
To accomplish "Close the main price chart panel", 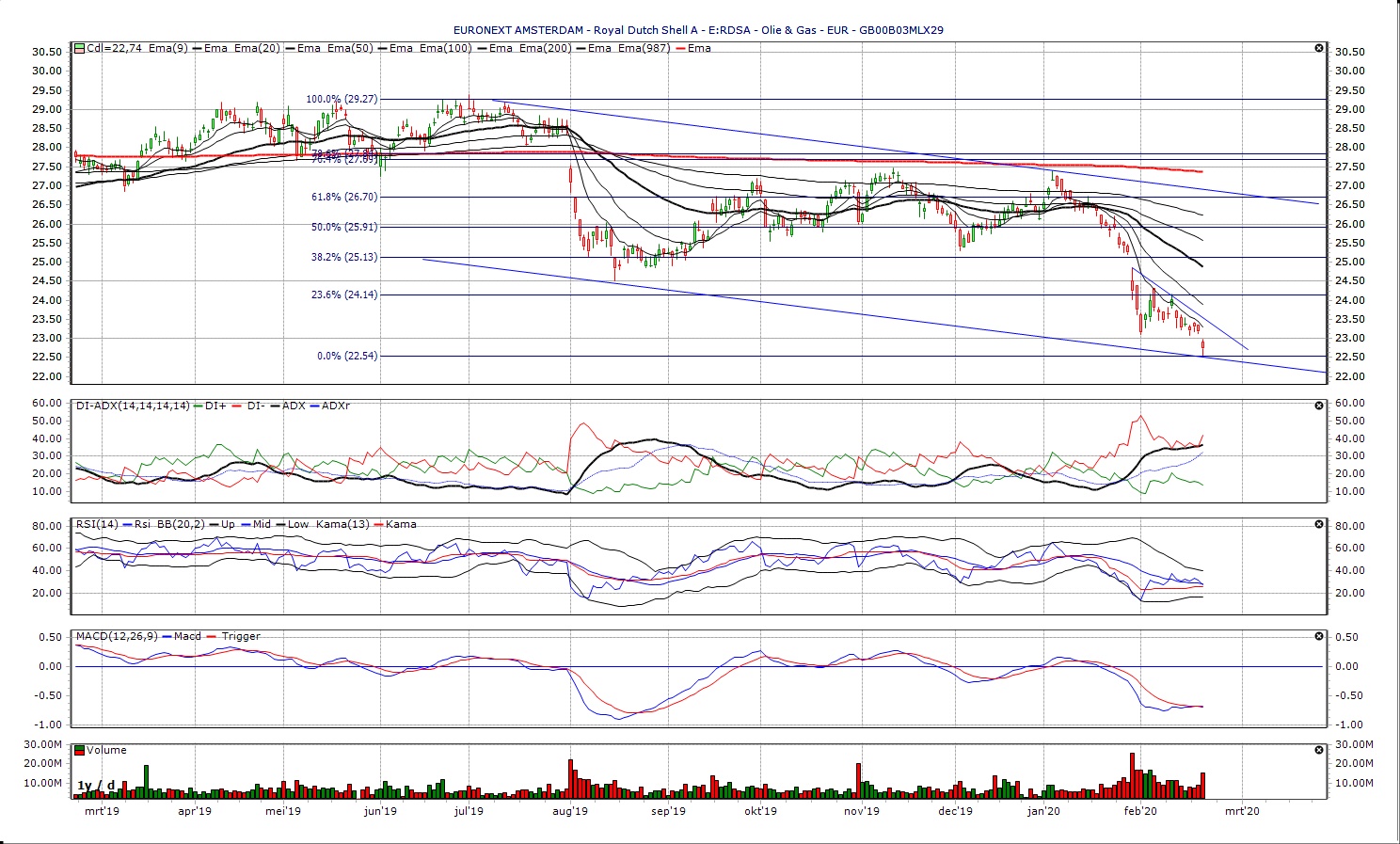I will point(1319,48).
